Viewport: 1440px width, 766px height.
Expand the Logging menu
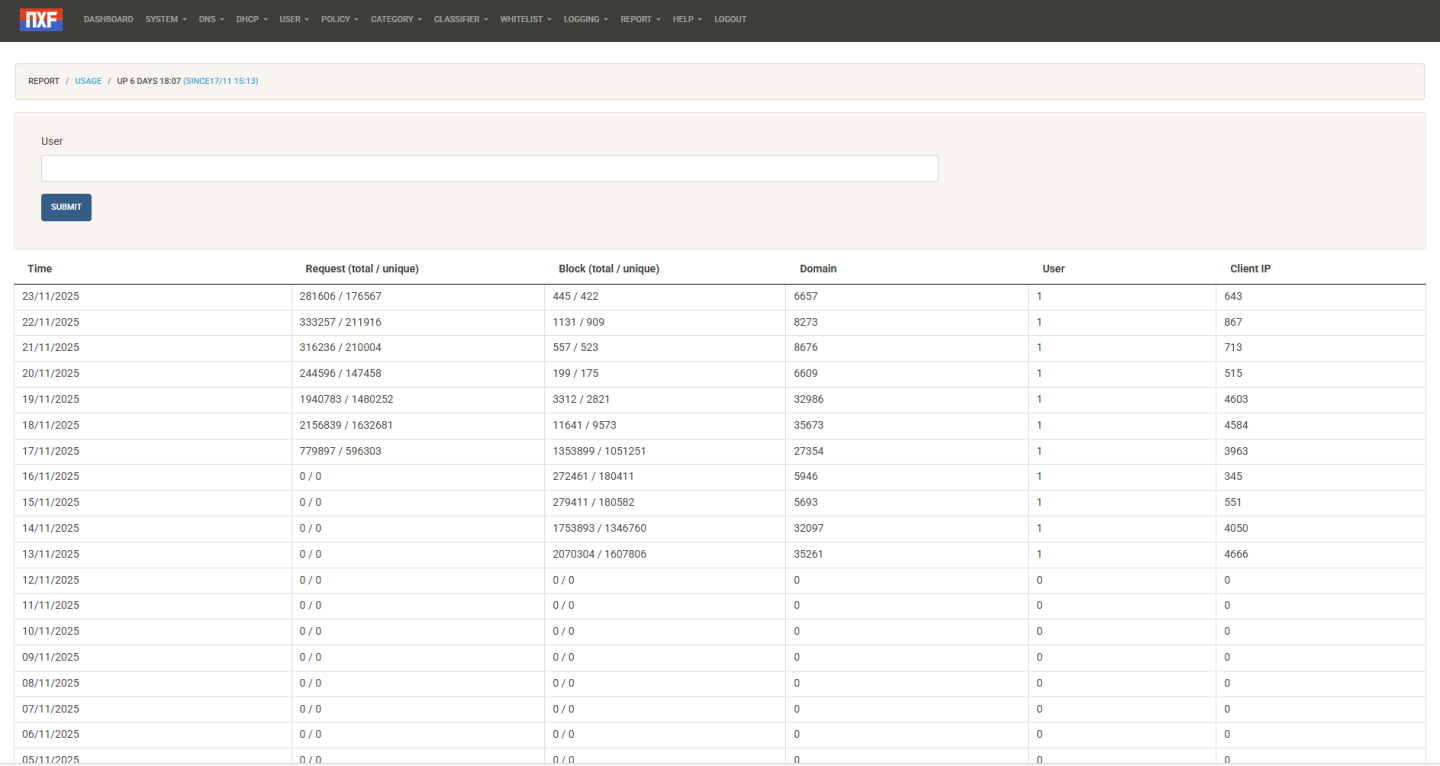coord(585,19)
